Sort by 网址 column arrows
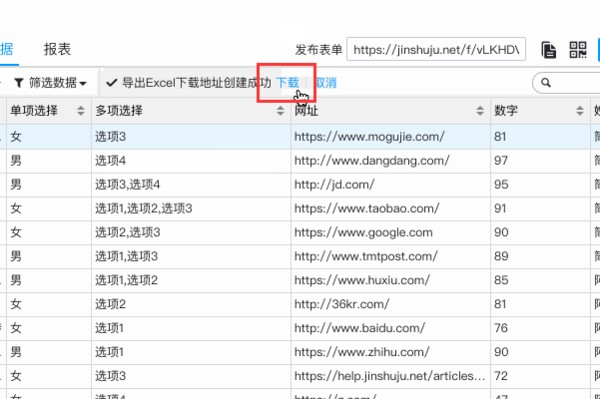Screen dimensions: 600x399 point(480,111)
